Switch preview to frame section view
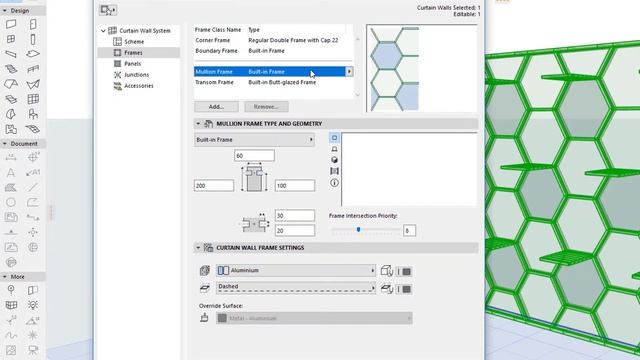Image resolution: width=640 pixels, height=360 pixels. pos(334,171)
